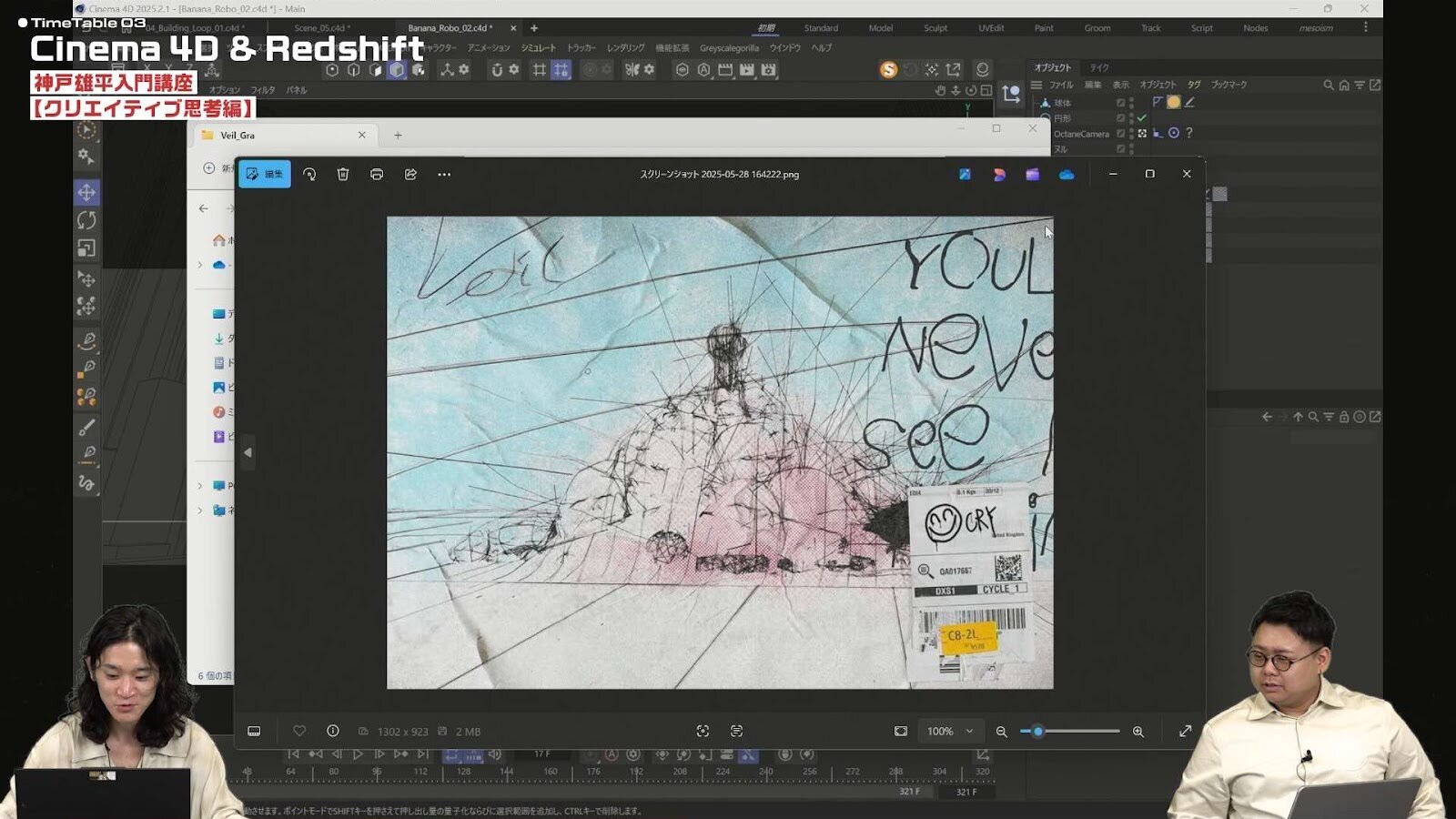Open the three-dot more options menu
This screenshot has height=819, width=1456.
coord(444,174)
